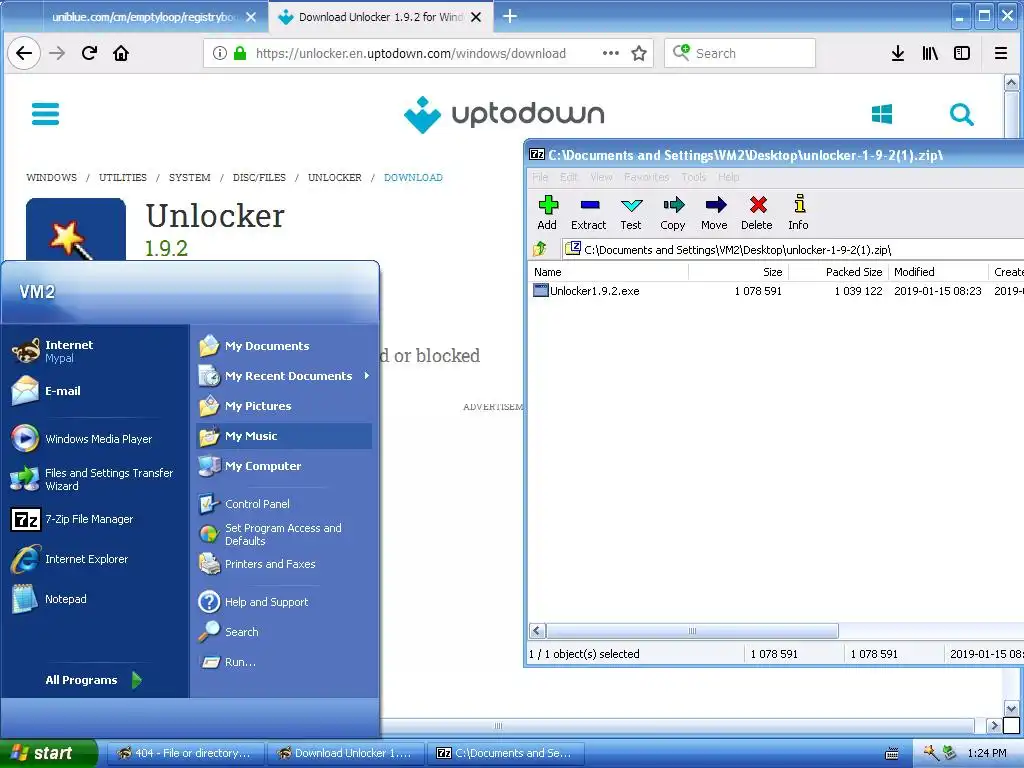Toggle the browser sidebar
1024x768 pixels.
pyautogui.click(x=962, y=53)
